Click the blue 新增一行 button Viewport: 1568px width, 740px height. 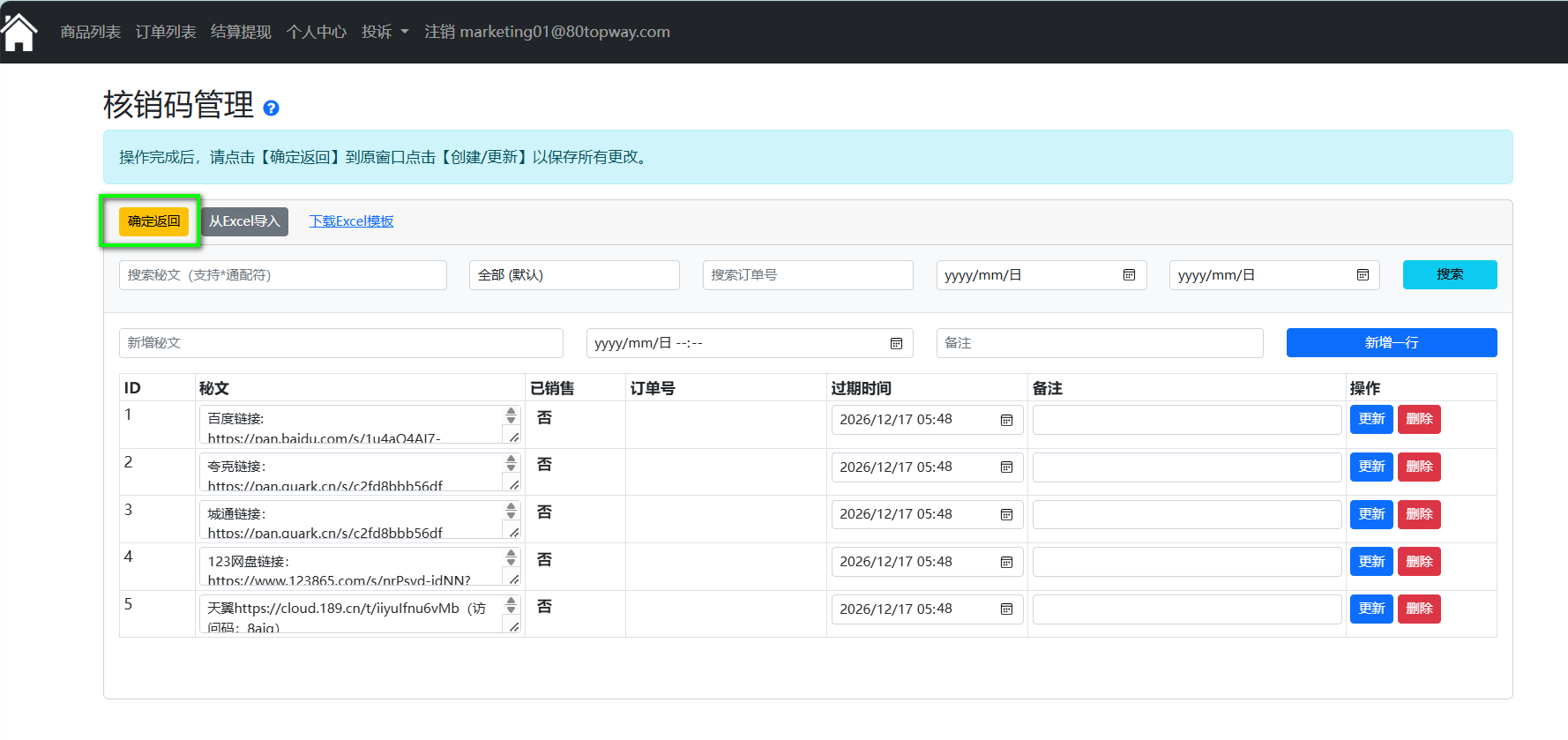point(1391,343)
